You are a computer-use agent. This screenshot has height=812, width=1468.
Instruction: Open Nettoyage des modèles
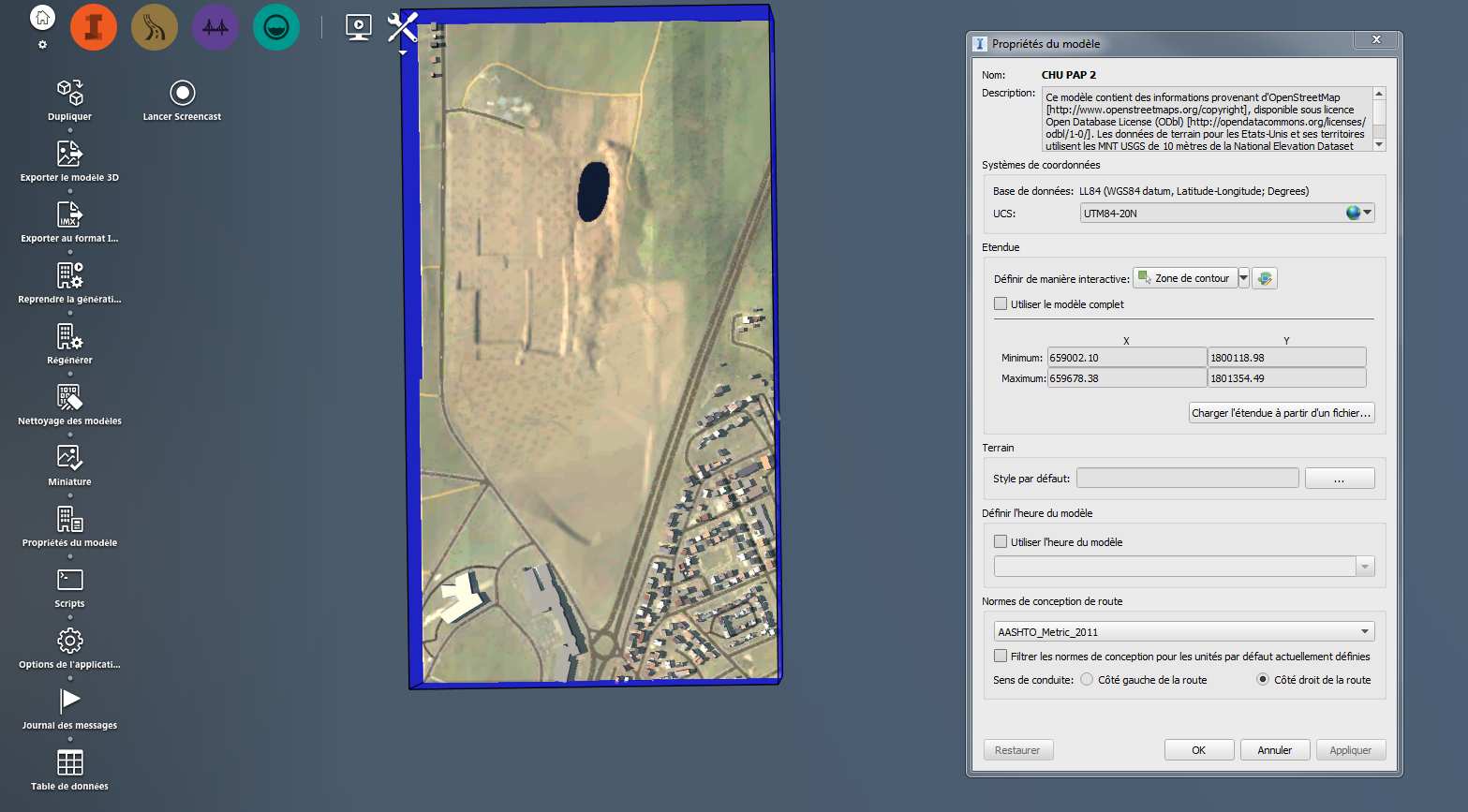68,396
